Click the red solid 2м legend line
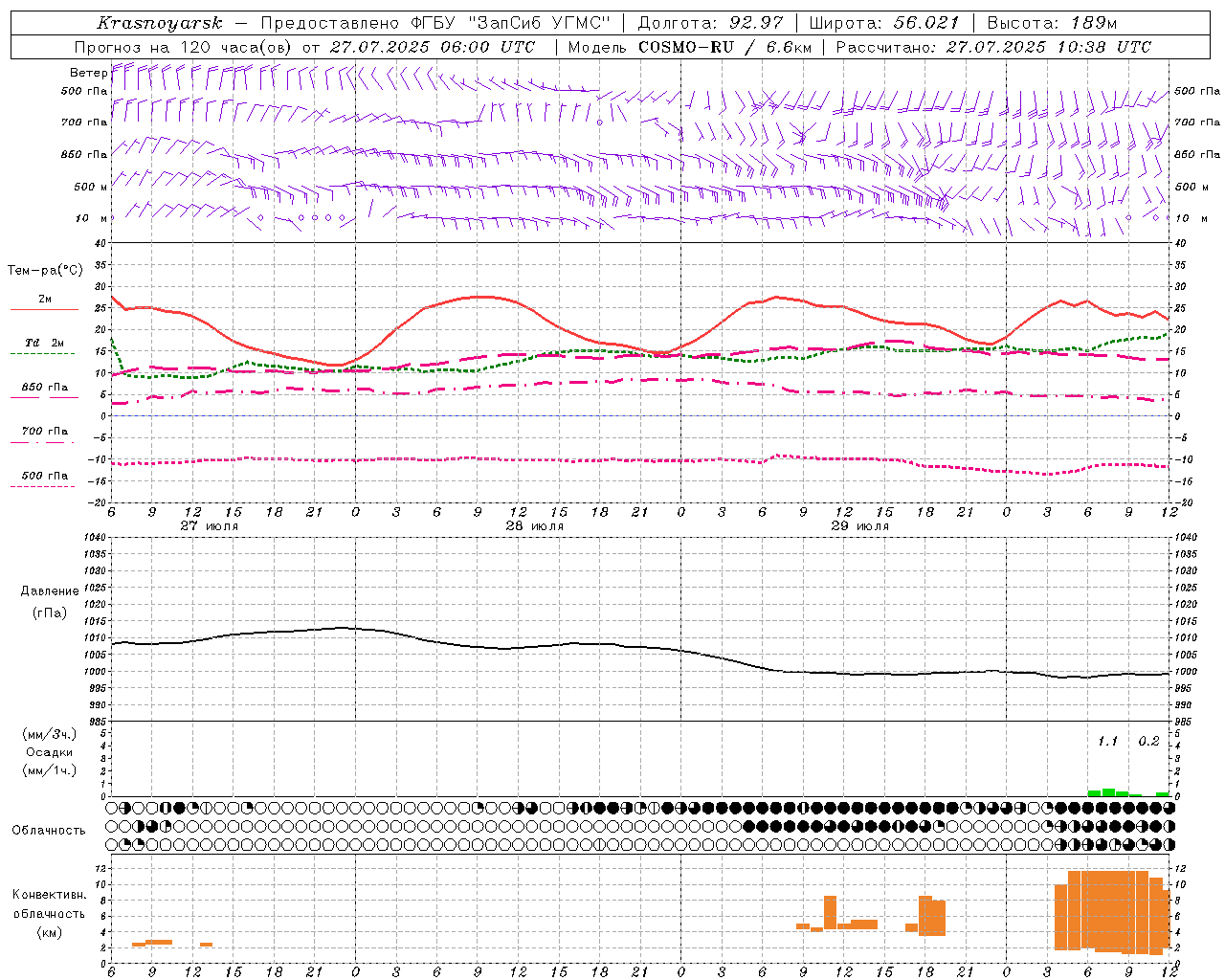The image size is (1225, 980). (44, 309)
